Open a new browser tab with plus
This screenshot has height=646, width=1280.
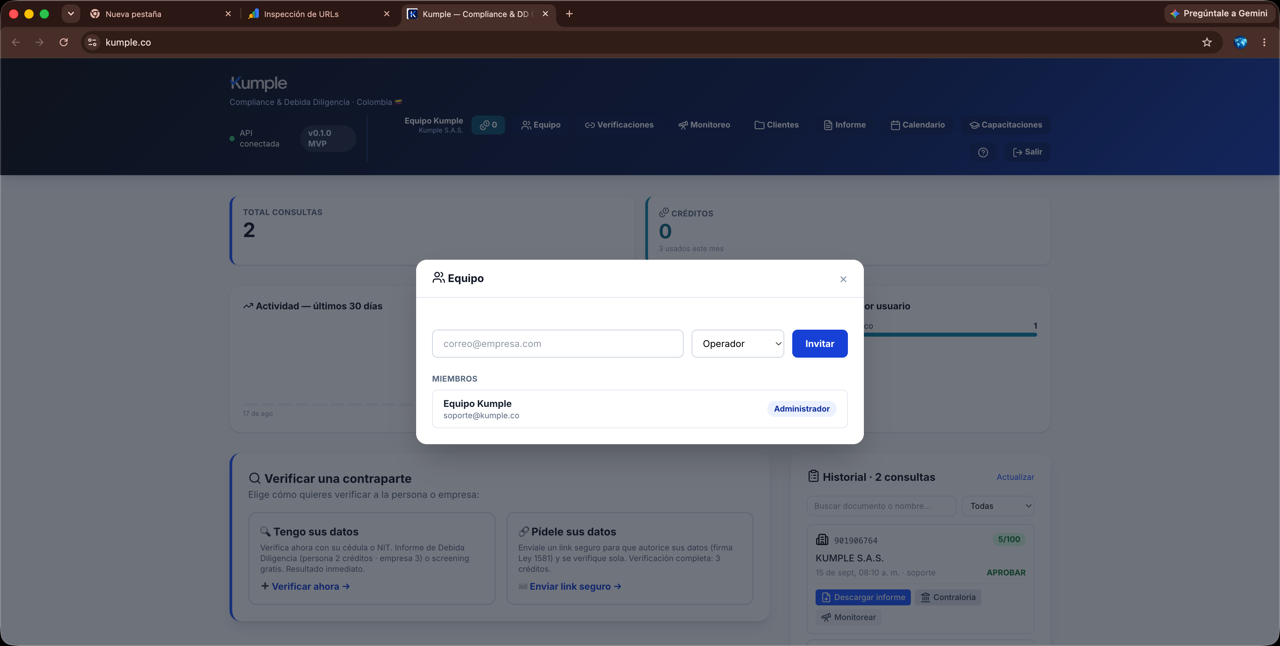pos(569,14)
